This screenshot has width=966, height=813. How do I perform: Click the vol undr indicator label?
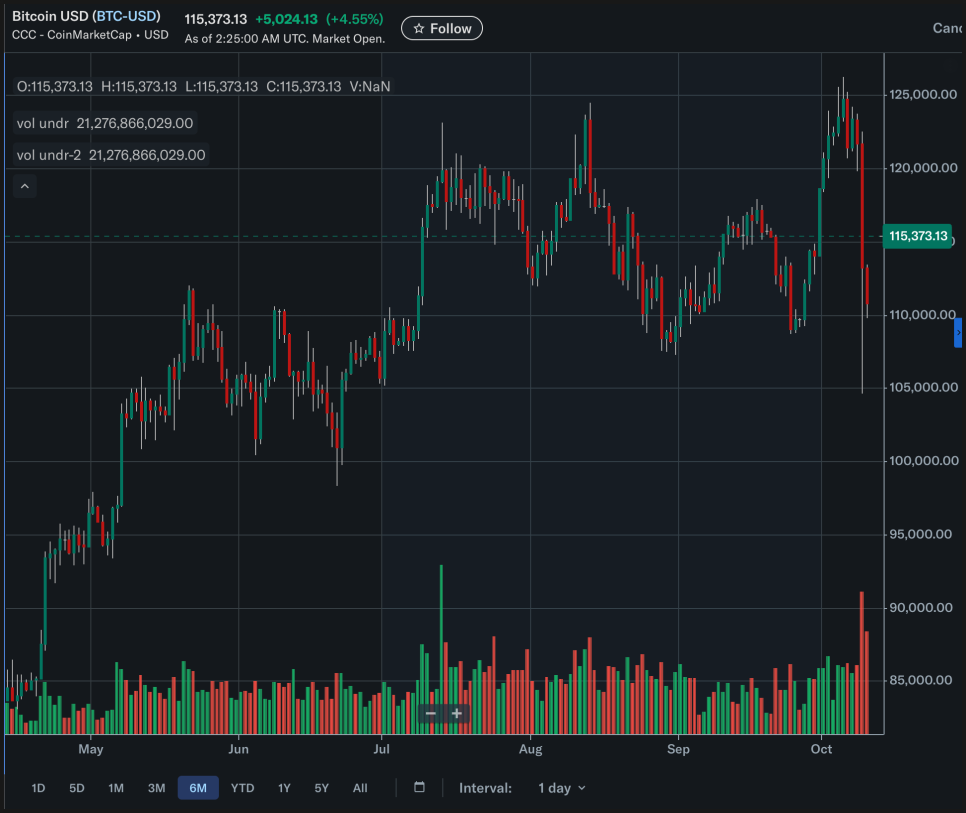44,124
